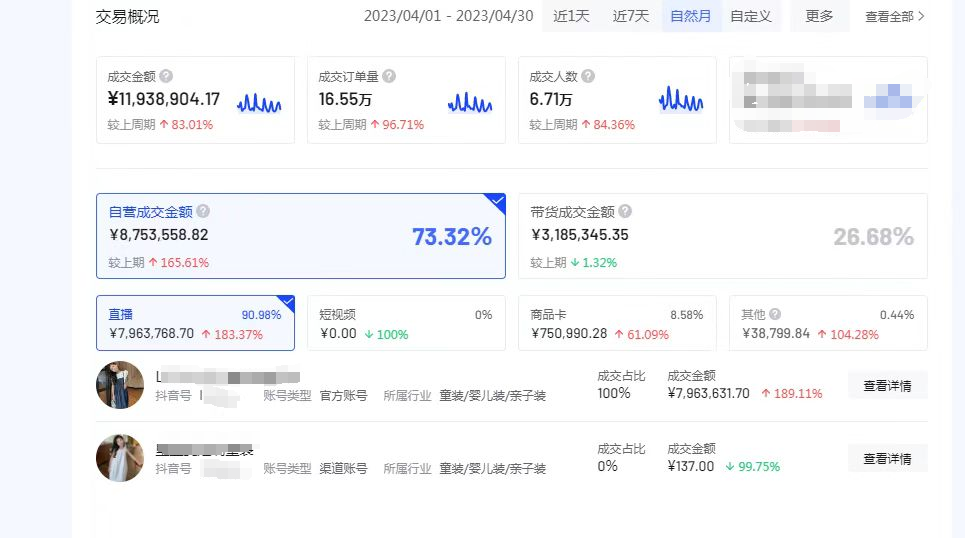
Task: Select the 近1天 time range tab
Action: coord(571,16)
